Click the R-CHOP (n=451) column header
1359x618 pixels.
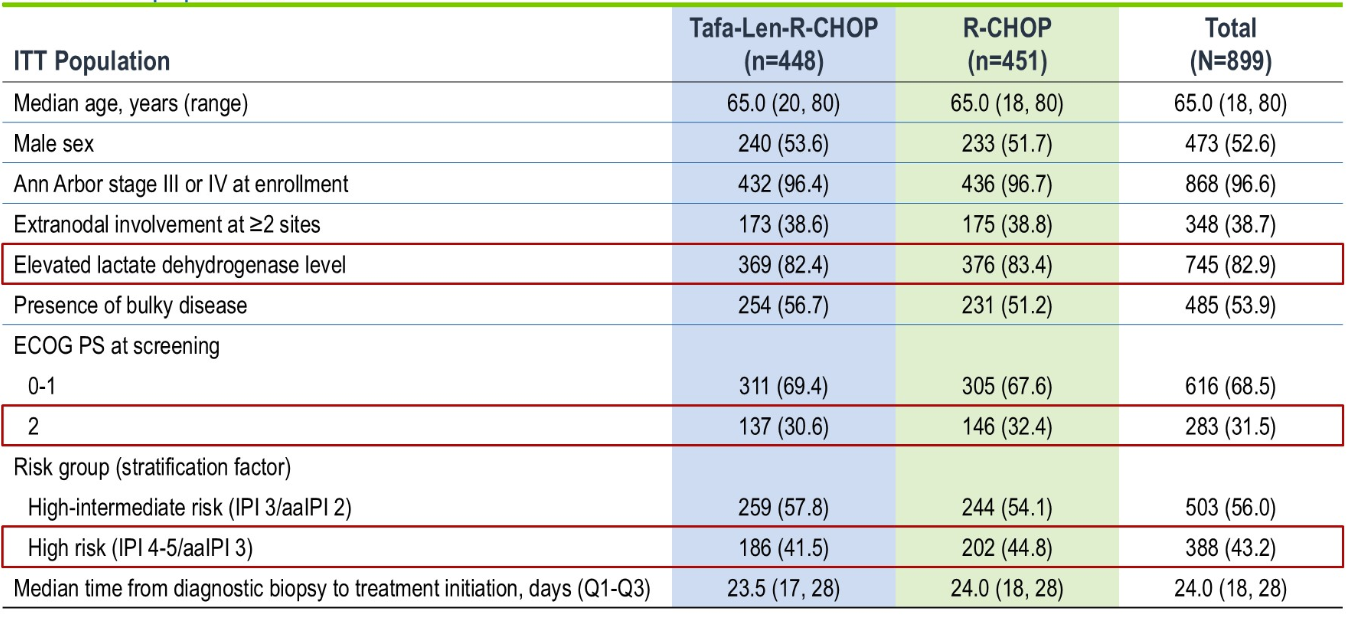click(x=1008, y=45)
